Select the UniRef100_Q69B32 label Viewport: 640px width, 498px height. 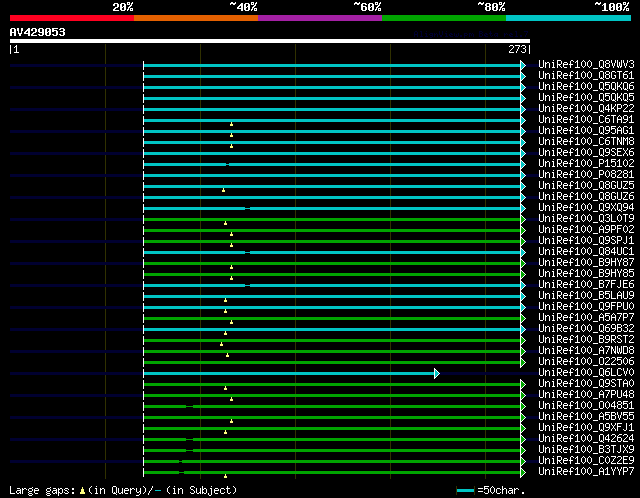[x=586, y=329]
